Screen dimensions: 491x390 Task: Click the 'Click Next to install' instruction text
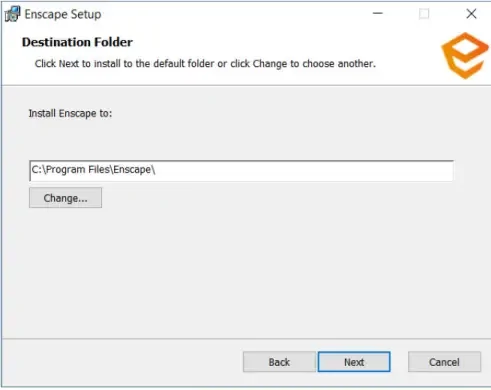tap(205, 64)
